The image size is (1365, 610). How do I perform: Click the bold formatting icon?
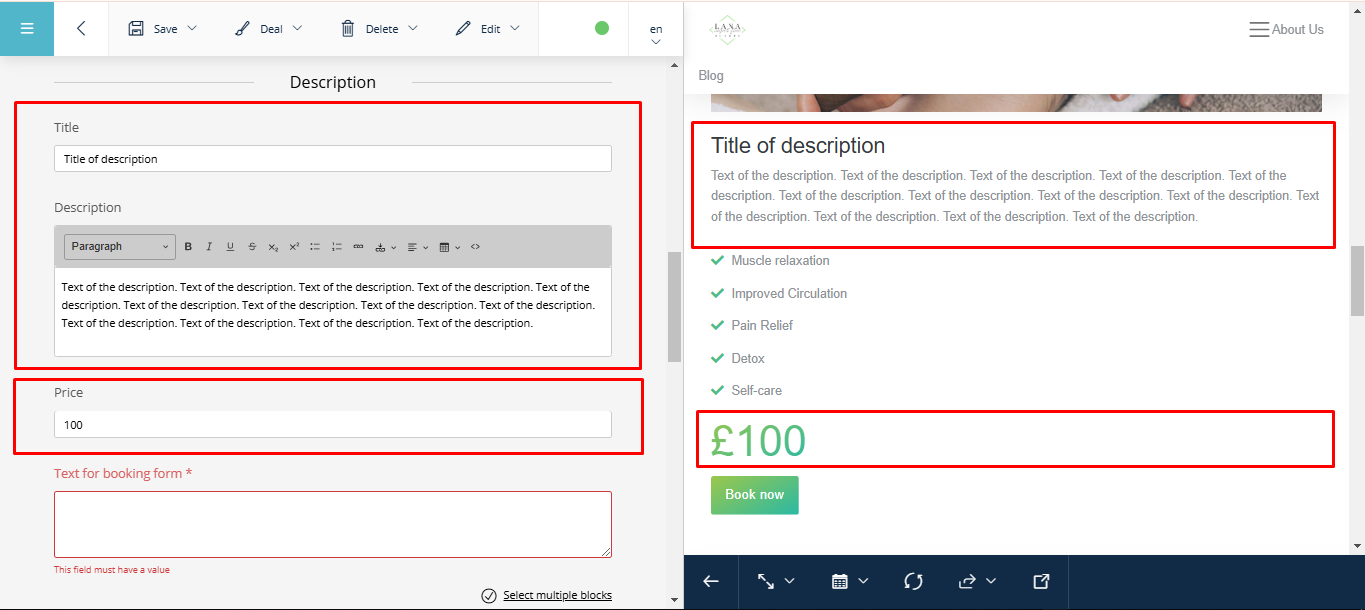point(188,247)
